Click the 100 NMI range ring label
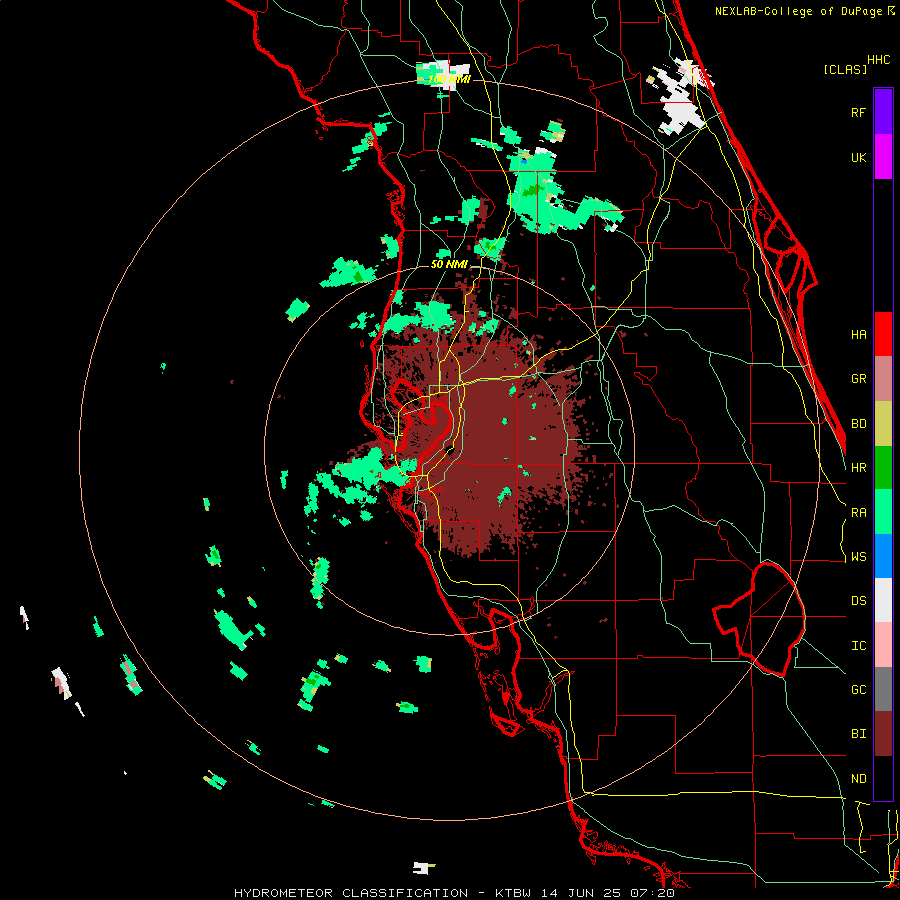This screenshot has height=900, width=900. [x=449, y=79]
